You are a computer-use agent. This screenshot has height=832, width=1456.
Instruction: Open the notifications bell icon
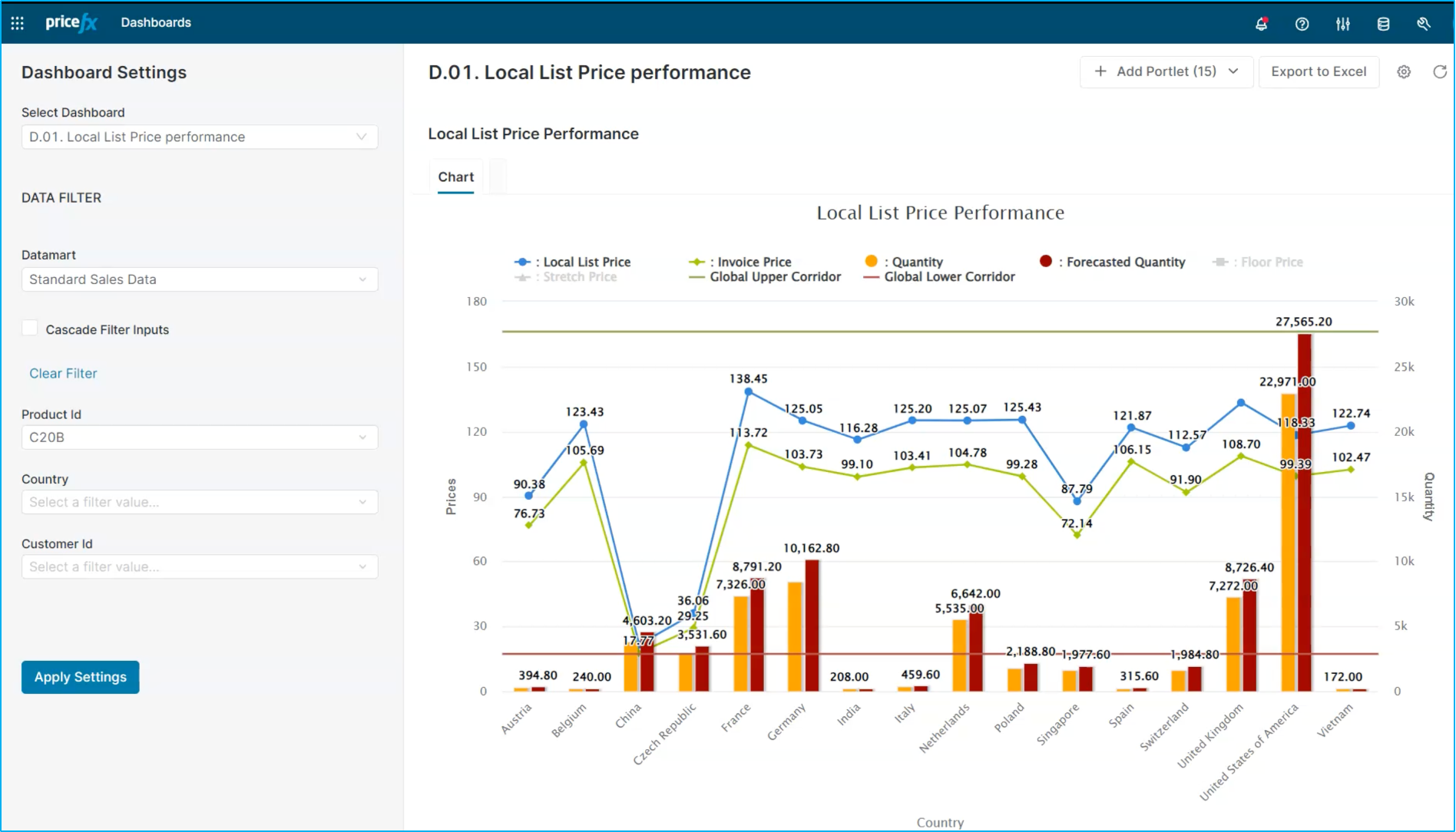(1261, 24)
